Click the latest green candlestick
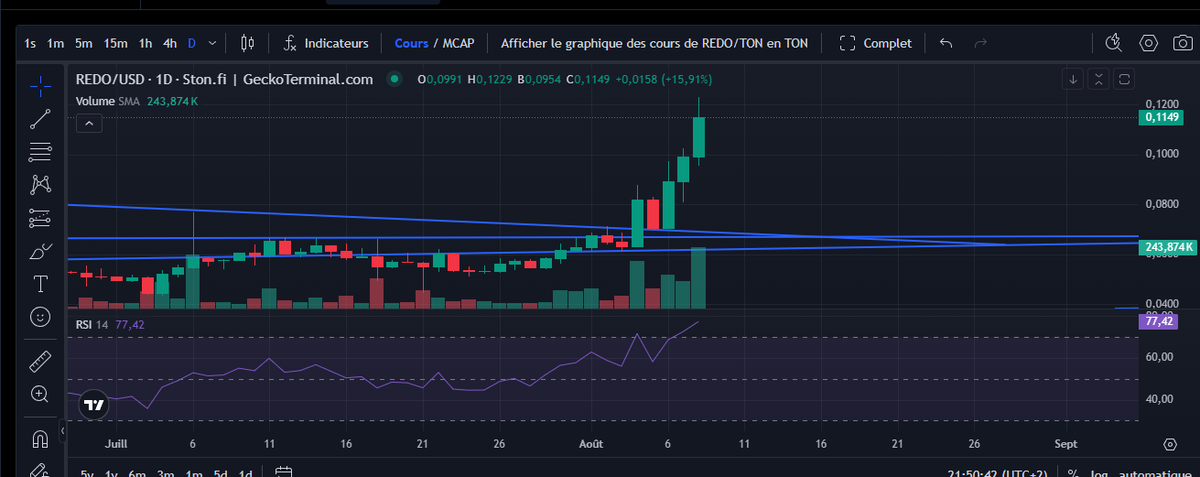The width and height of the screenshot is (1200, 477). click(698, 137)
